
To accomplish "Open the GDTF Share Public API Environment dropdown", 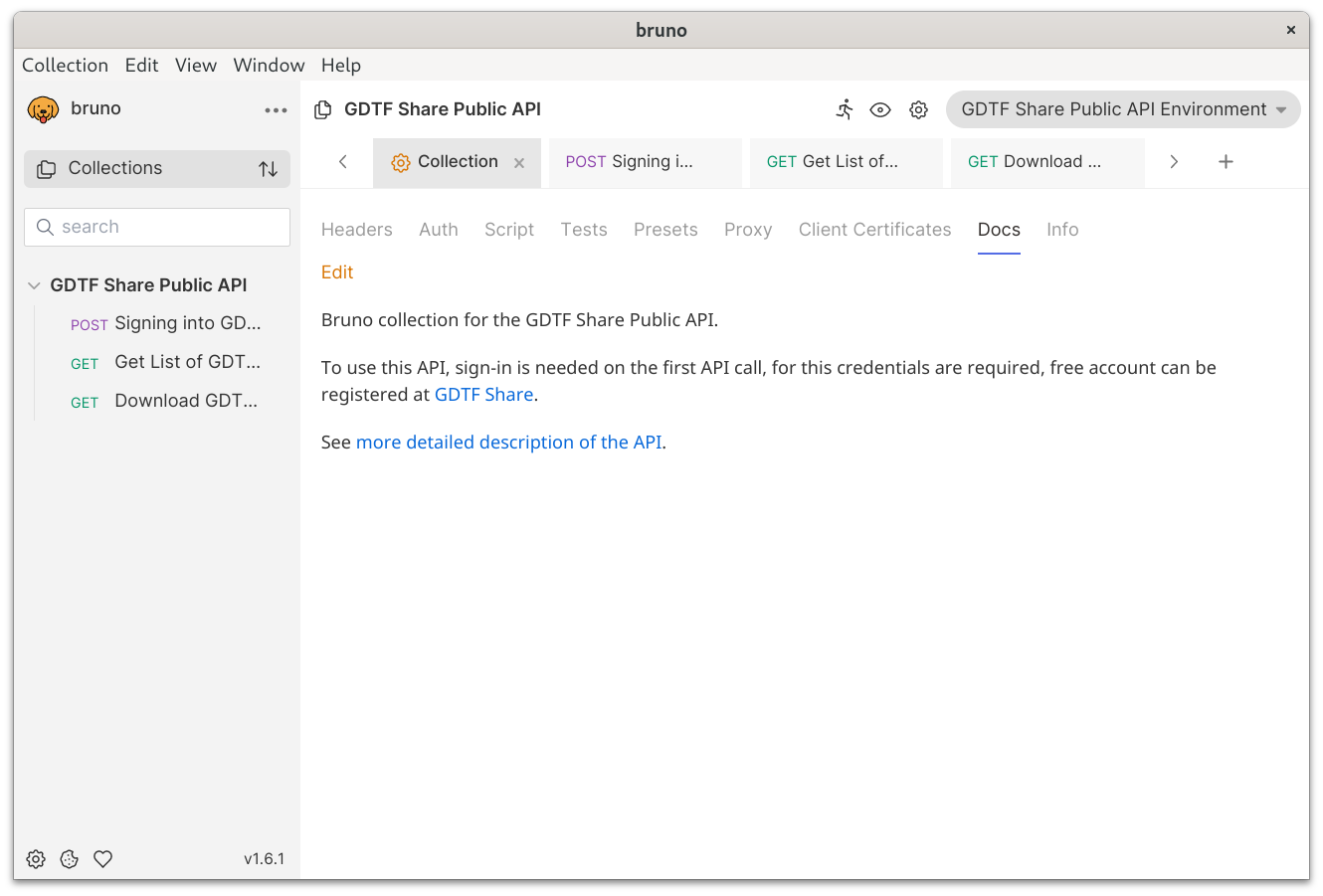I will pyautogui.click(x=1123, y=109).
